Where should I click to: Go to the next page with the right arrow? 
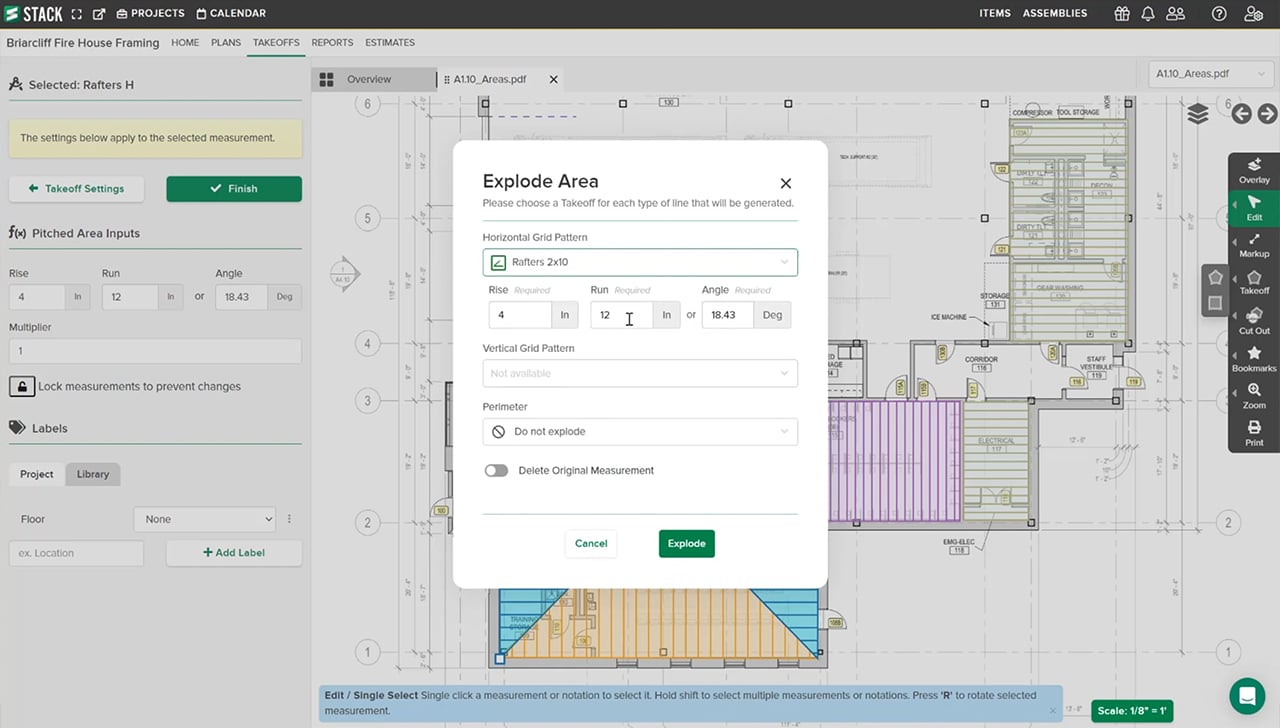pos(1267,114)
